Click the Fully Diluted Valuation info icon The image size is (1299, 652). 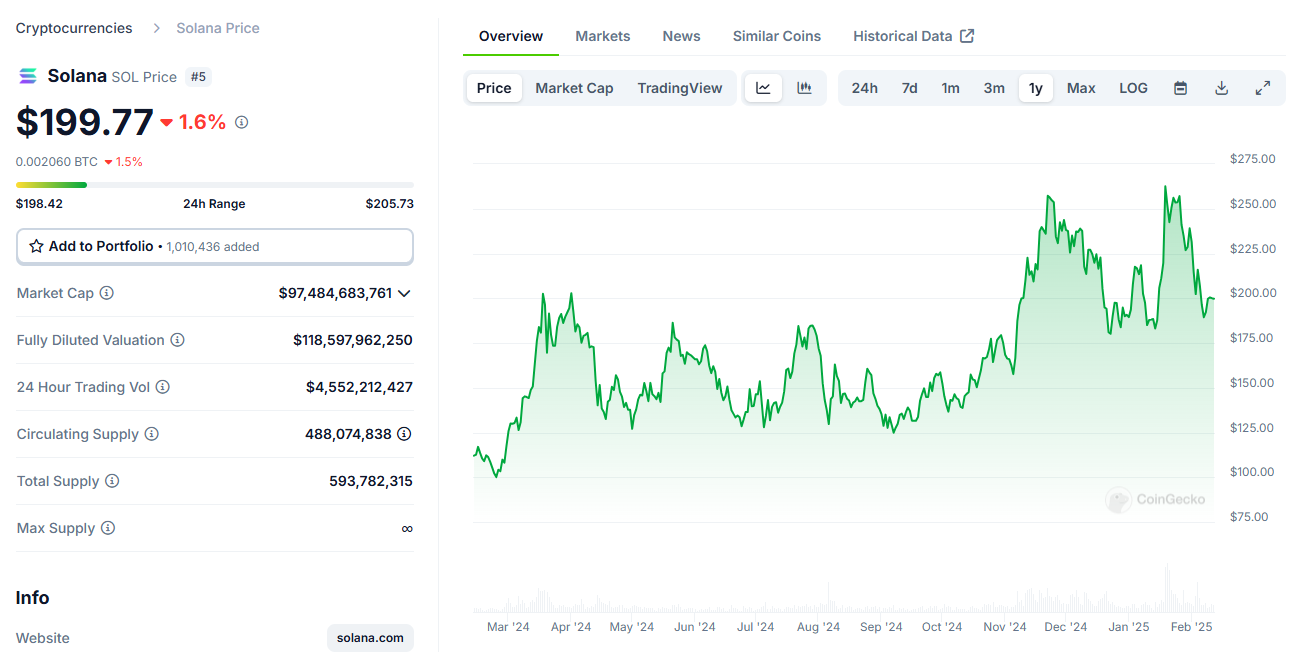pyautogui.click(x=177, y=340)
